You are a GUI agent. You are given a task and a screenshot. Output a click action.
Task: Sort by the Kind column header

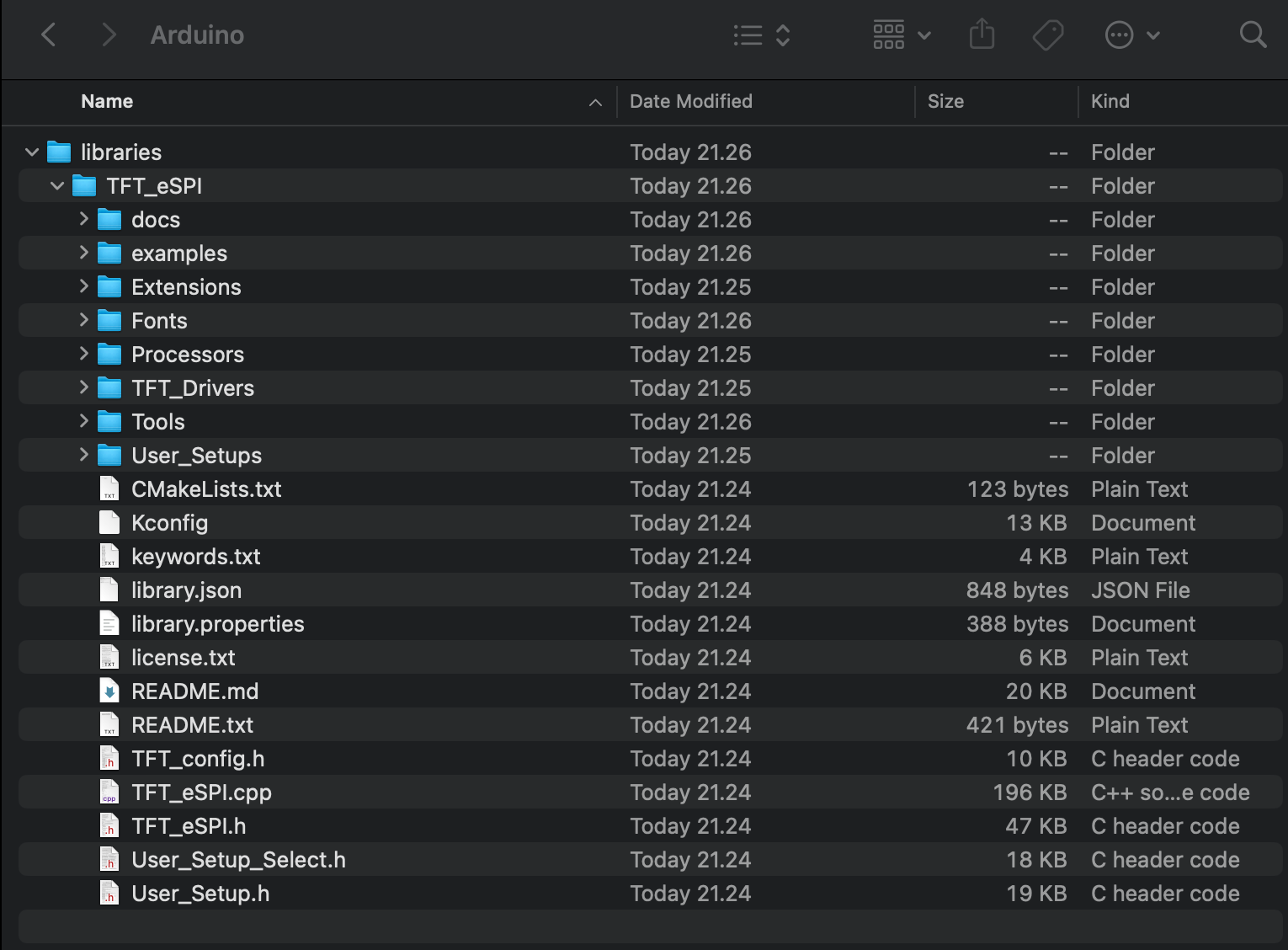[x=1110, y=101]
